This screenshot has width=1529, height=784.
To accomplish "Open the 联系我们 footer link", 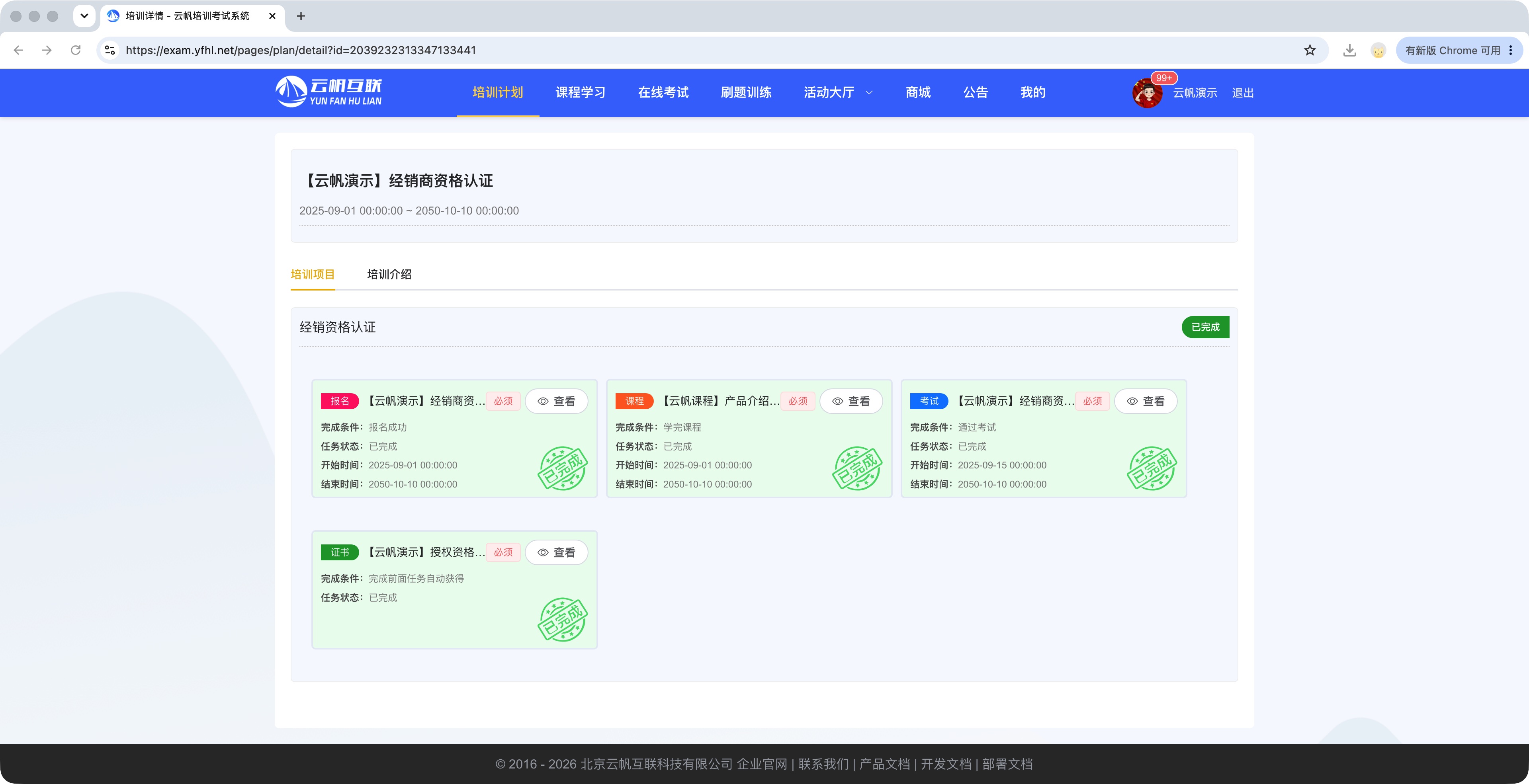I will [x=824, y=764].
